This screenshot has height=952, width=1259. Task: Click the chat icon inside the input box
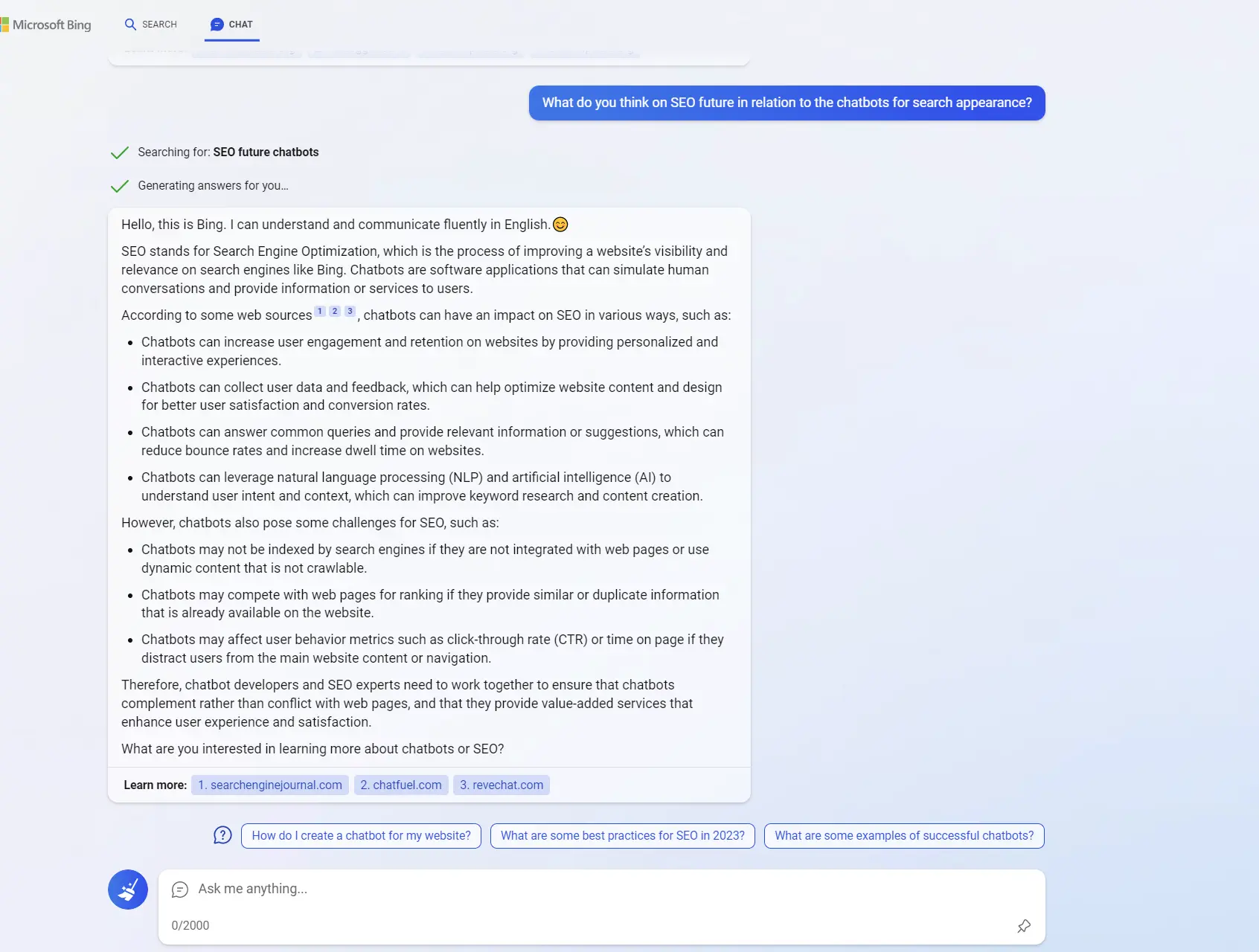point(180,890)
